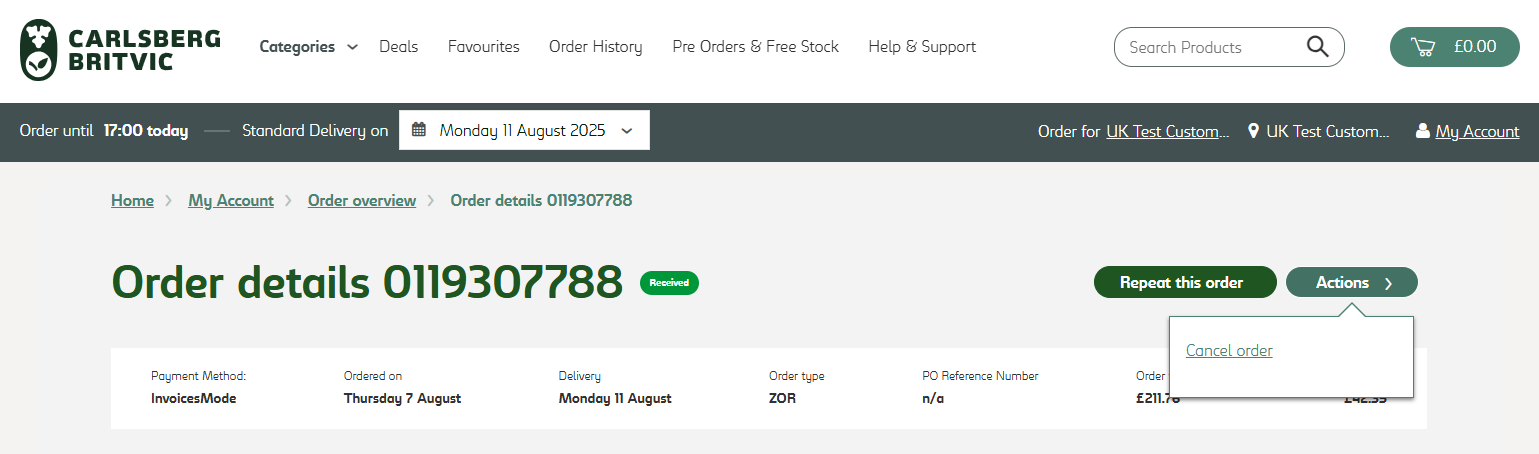Screen dimensions: 1539x454
Task: Open Help & Support
Action: coord(922,47)
